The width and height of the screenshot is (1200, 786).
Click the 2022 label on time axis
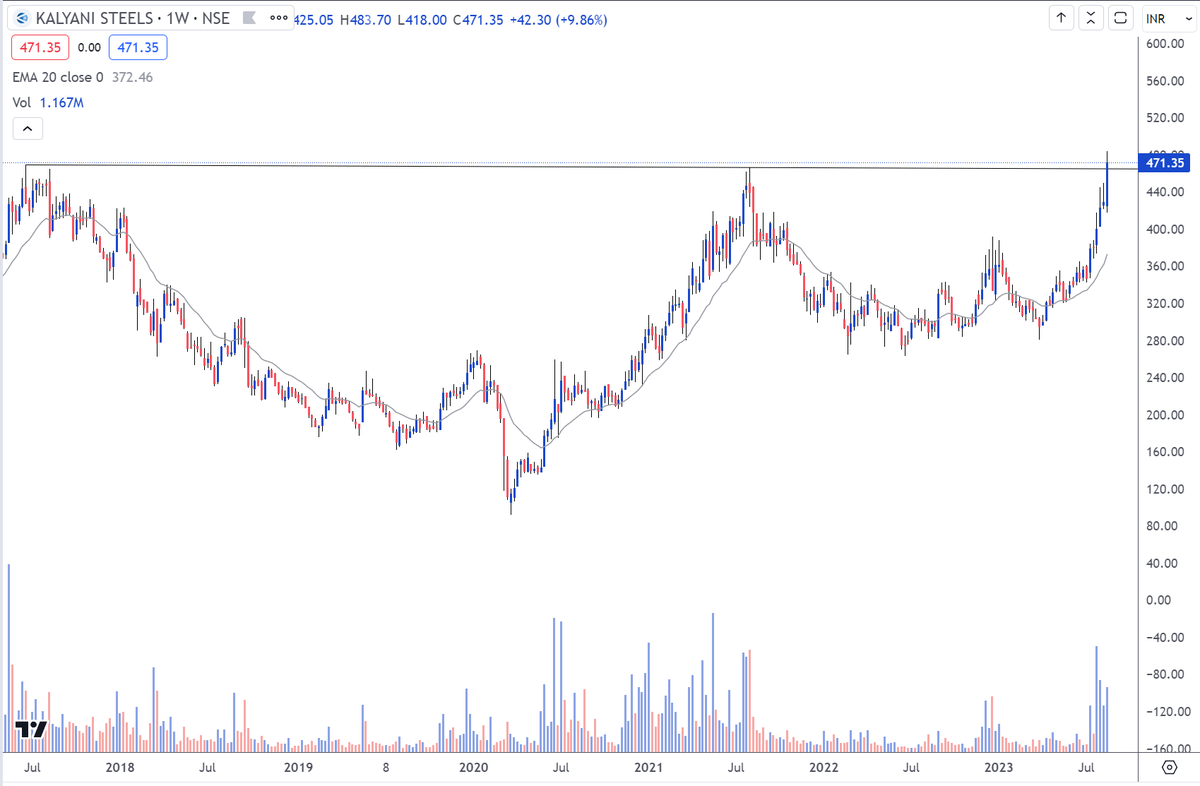824,768
